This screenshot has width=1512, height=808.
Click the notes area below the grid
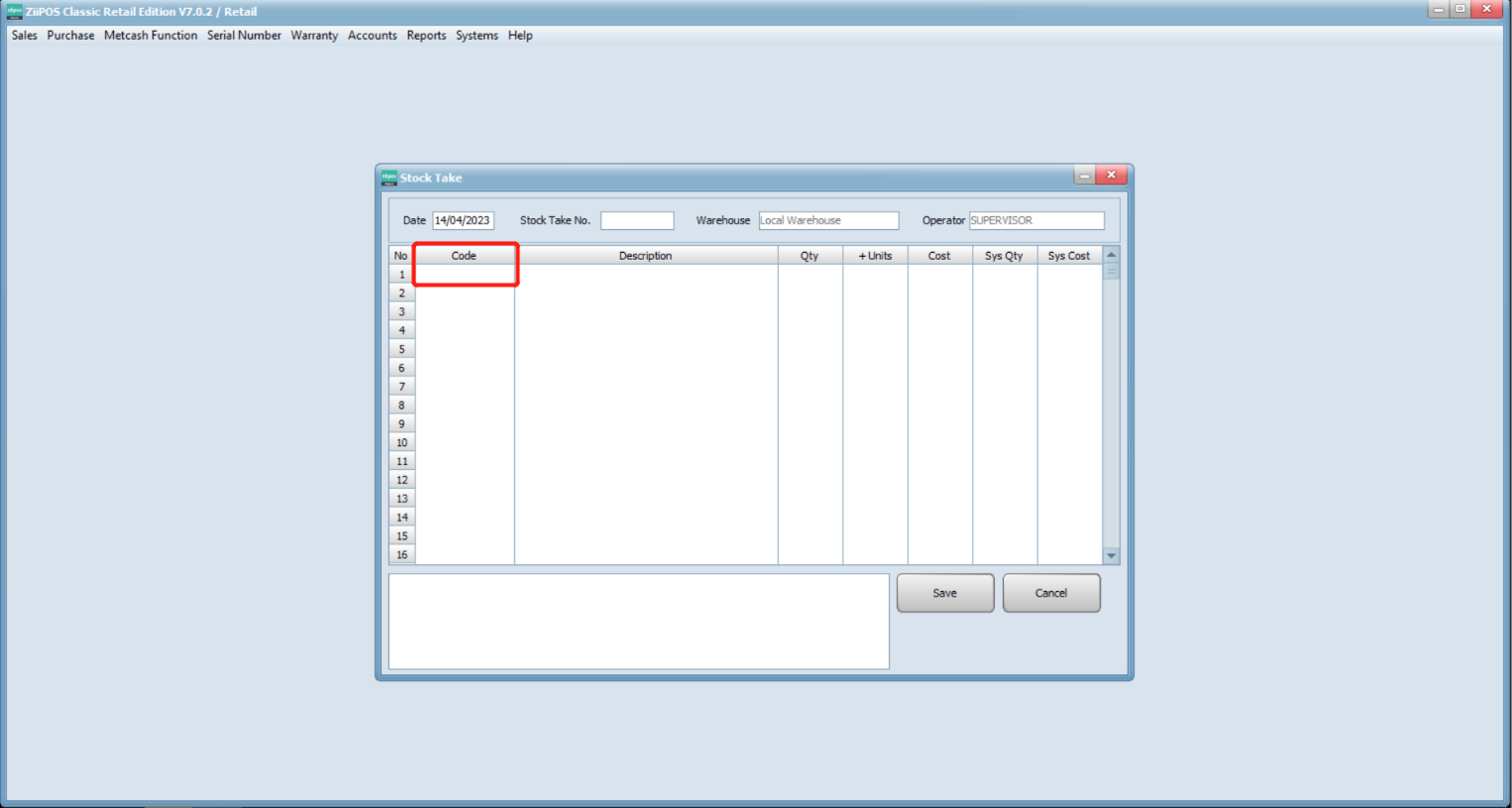coord(637,621)
